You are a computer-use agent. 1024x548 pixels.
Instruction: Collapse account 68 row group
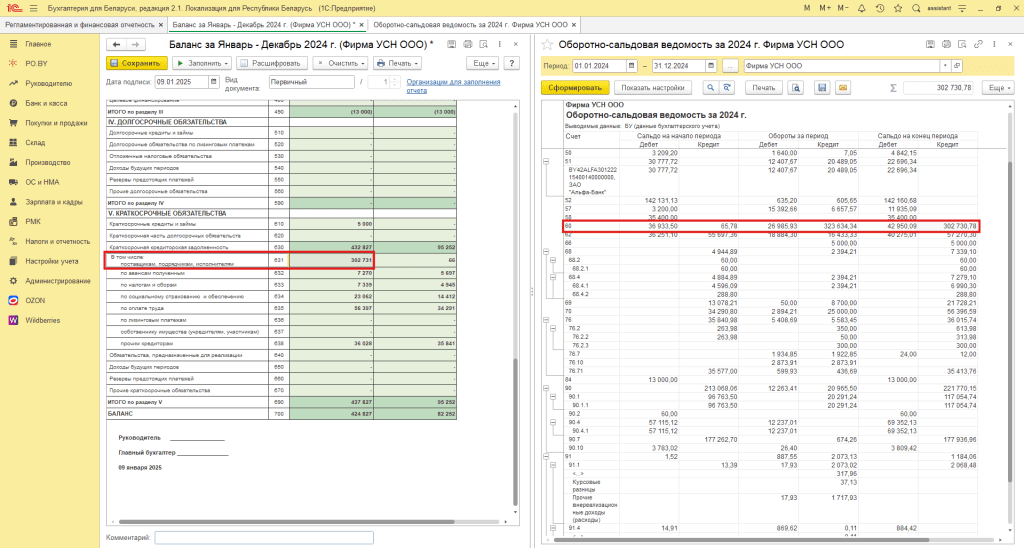(546, 251)
